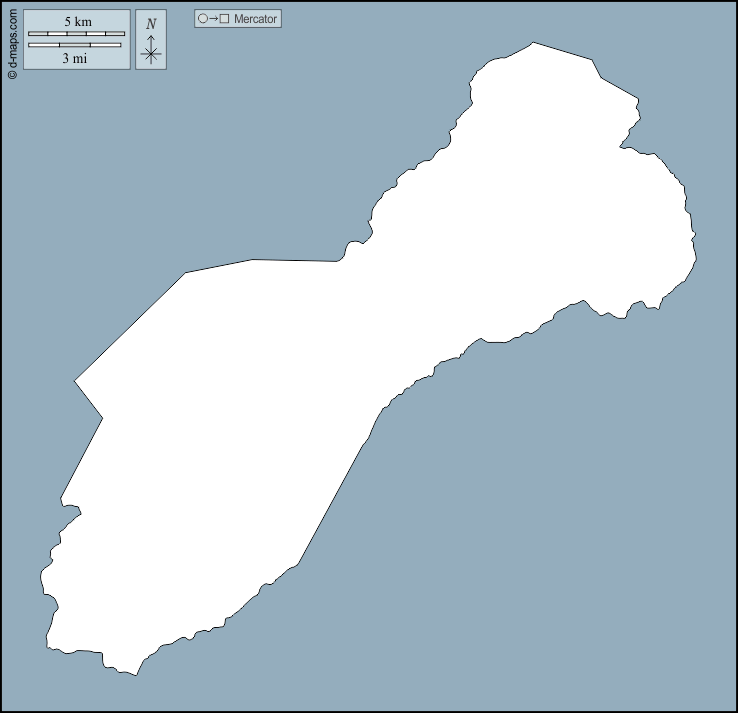Click the 5 km scale text
738x713 pixels.
(77, 22)
